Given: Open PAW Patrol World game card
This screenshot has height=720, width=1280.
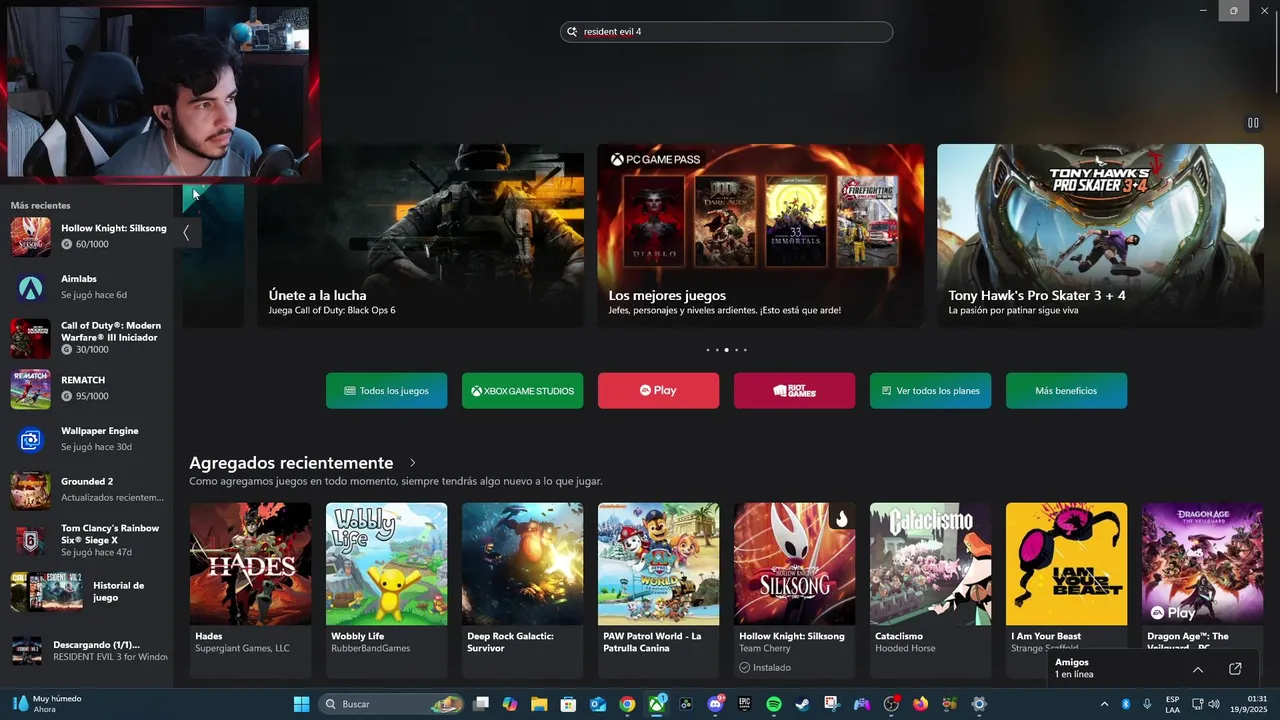Looking at the screenshot, I should pyautogui.click(x=658, y=590).
